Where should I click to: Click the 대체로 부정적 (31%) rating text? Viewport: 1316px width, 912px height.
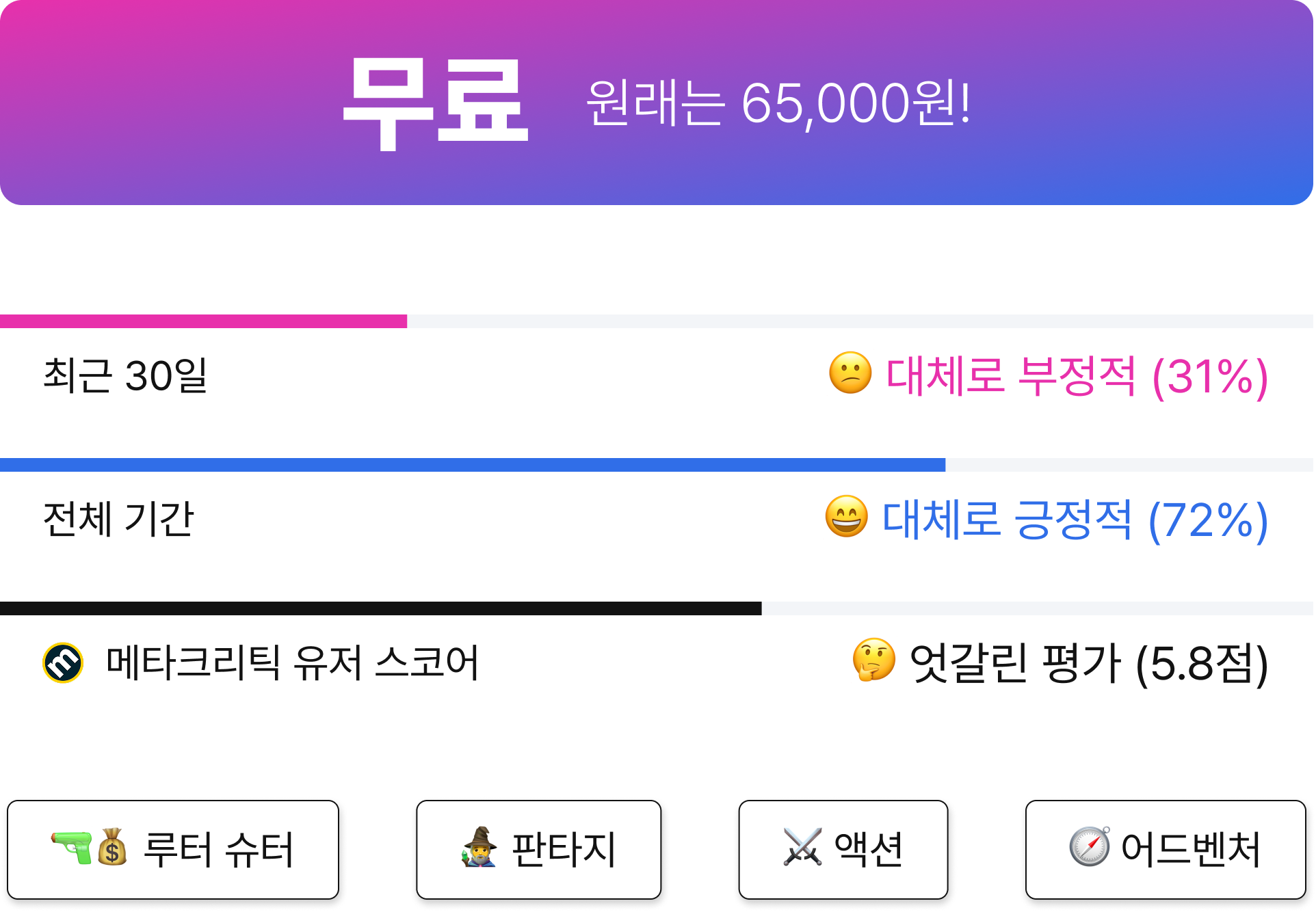click(x=1077, y=376)
